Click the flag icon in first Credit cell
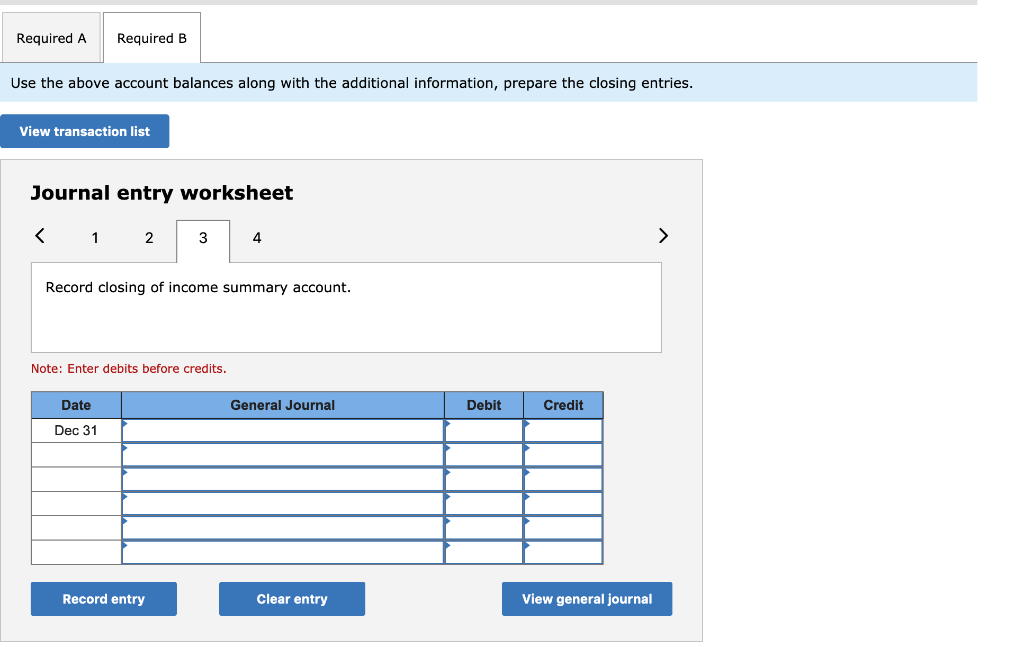This screenshot has height=647, width=1024. pos(526,424)
